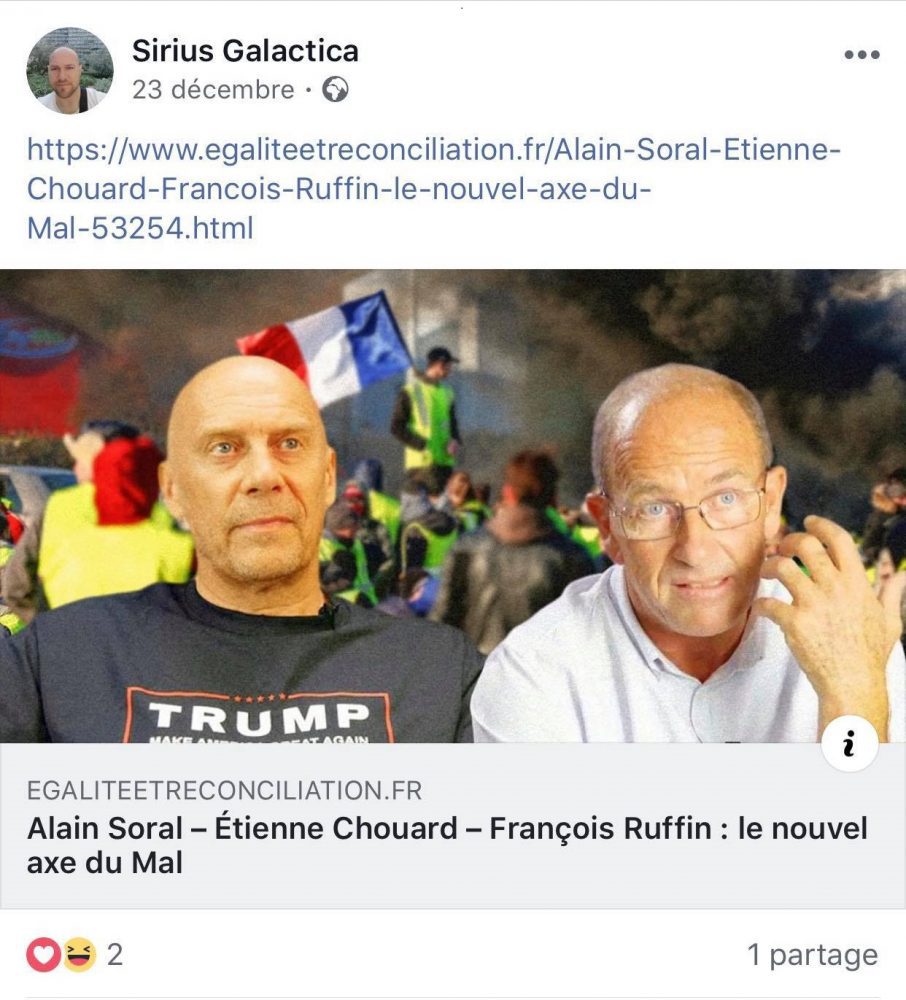Click the French flag in the preview image
Viewport: 906px width, 1000px height.
click(325, 345)
